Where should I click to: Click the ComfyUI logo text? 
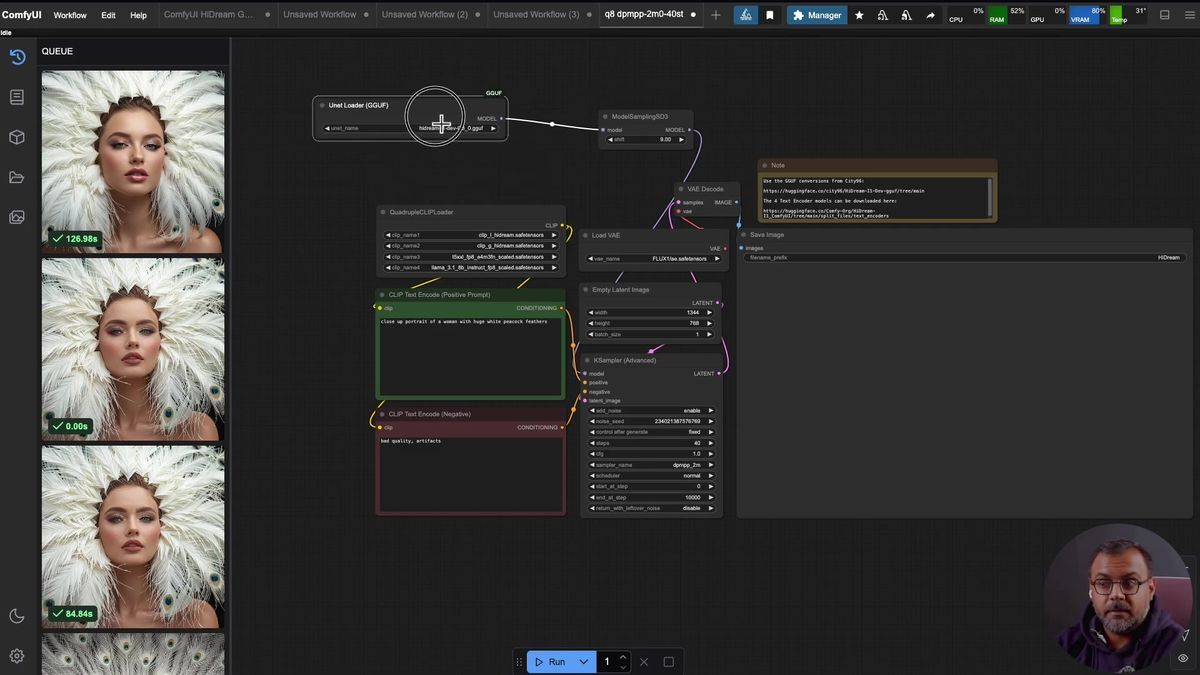point(22,15)
